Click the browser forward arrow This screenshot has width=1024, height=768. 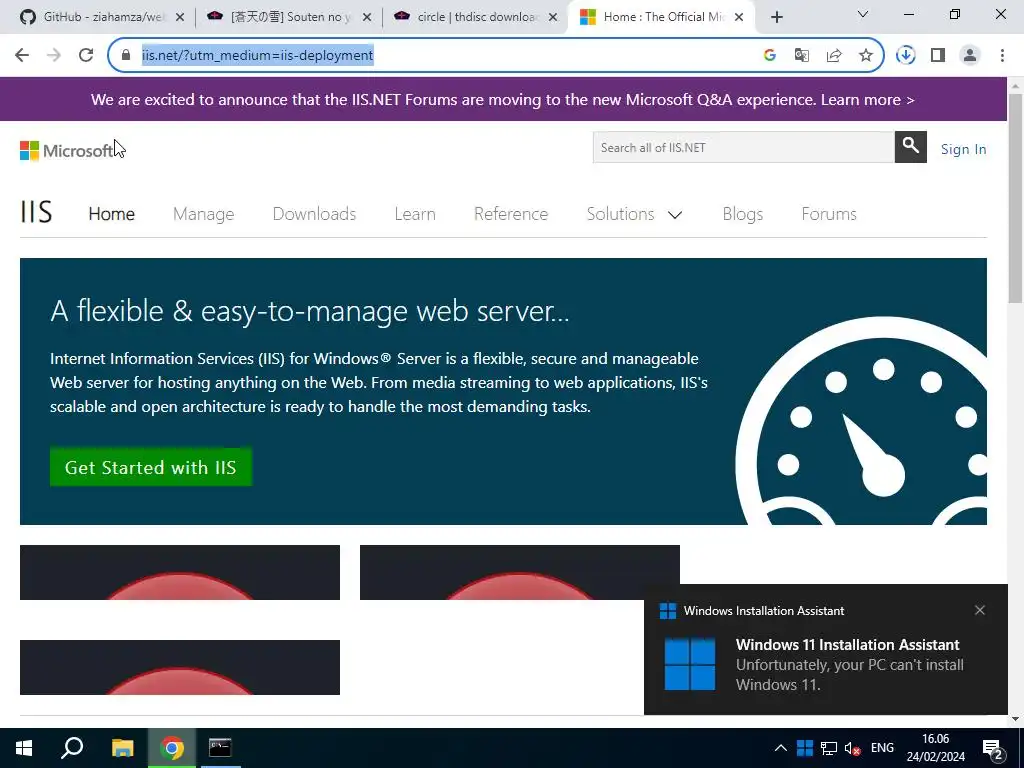click(54, 56)
